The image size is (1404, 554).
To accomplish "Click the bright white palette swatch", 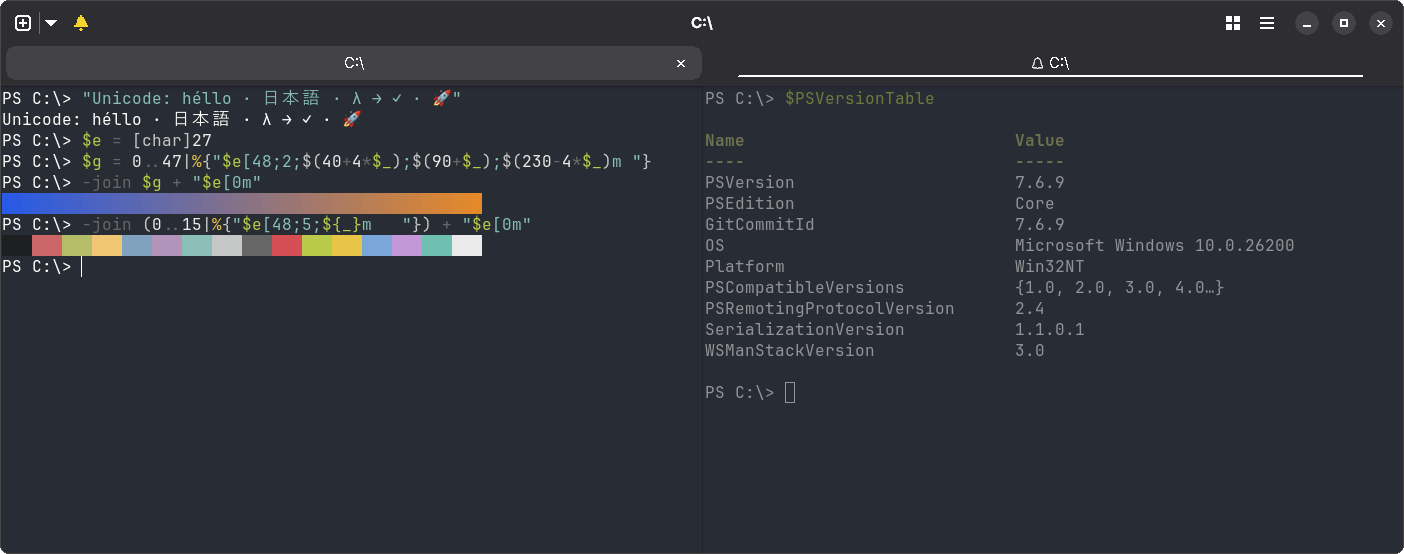I will [x=467, y=245].
